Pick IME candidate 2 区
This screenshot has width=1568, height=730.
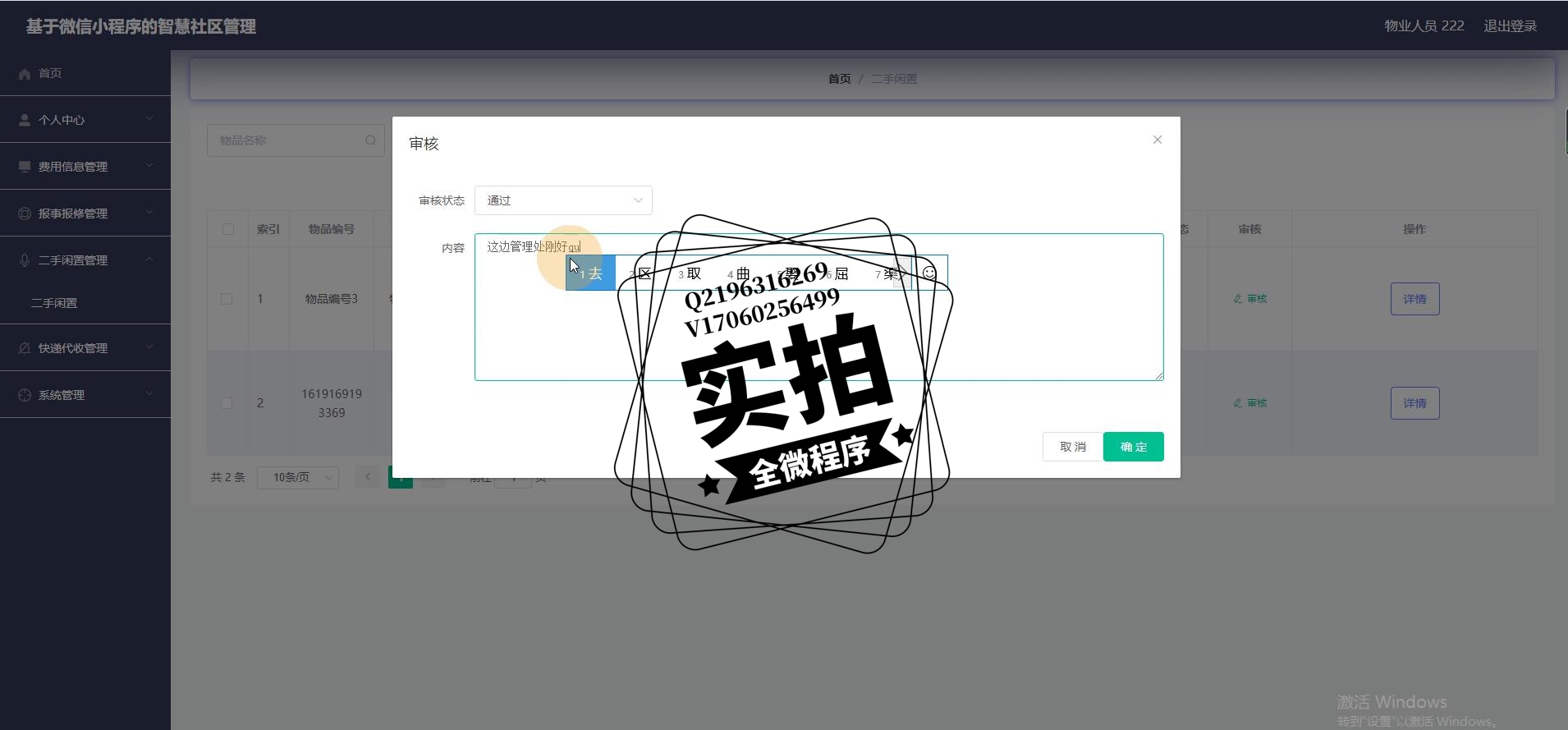coord(640,273)
